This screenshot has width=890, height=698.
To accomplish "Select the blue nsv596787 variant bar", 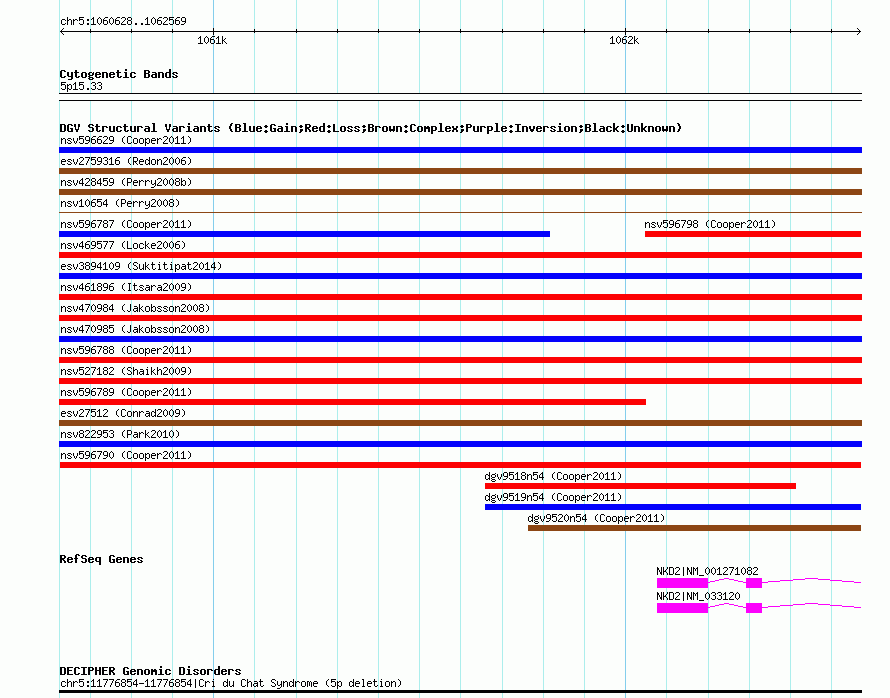I will 304,234.
